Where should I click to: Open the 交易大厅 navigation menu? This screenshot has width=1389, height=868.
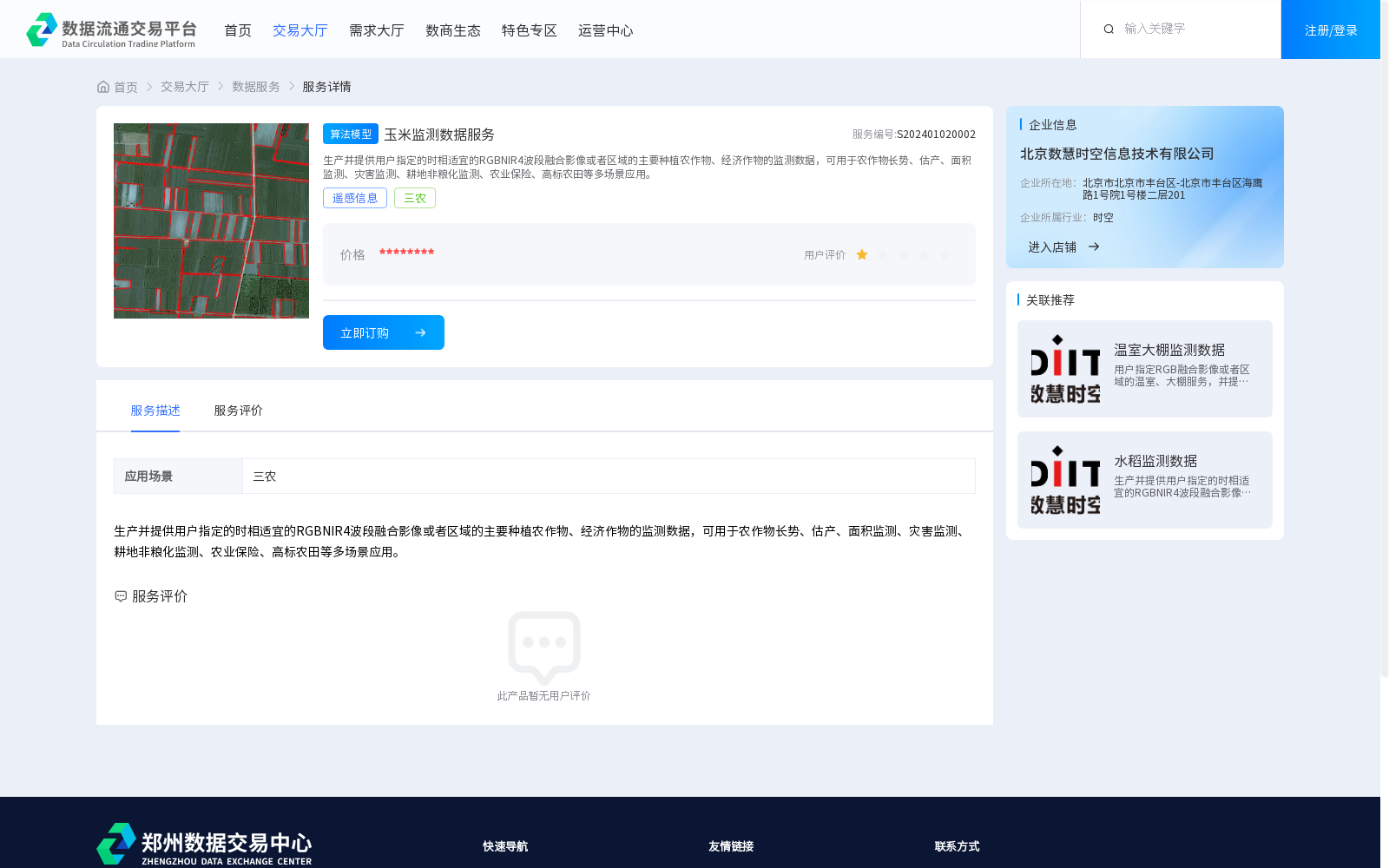pos(300,30)
